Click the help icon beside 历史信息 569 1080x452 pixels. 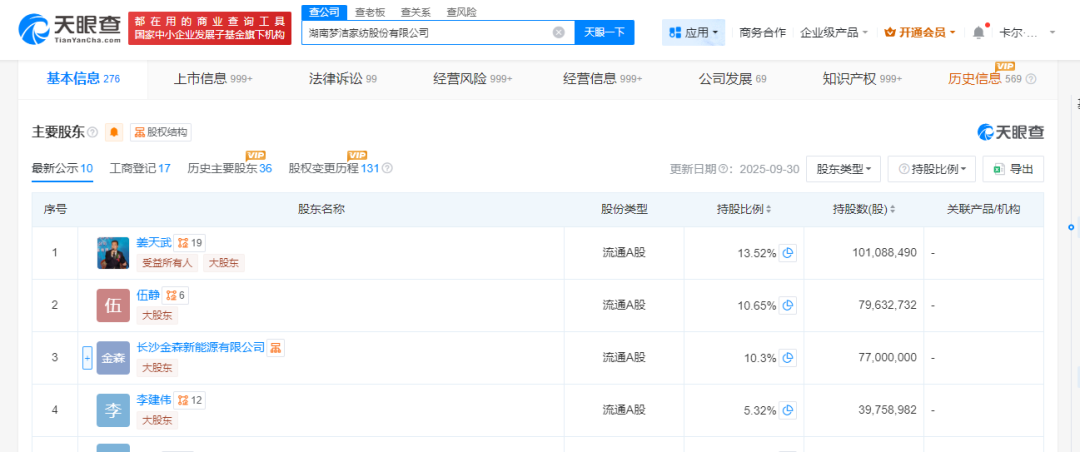pyautogui.click(x=1030, y=79)
